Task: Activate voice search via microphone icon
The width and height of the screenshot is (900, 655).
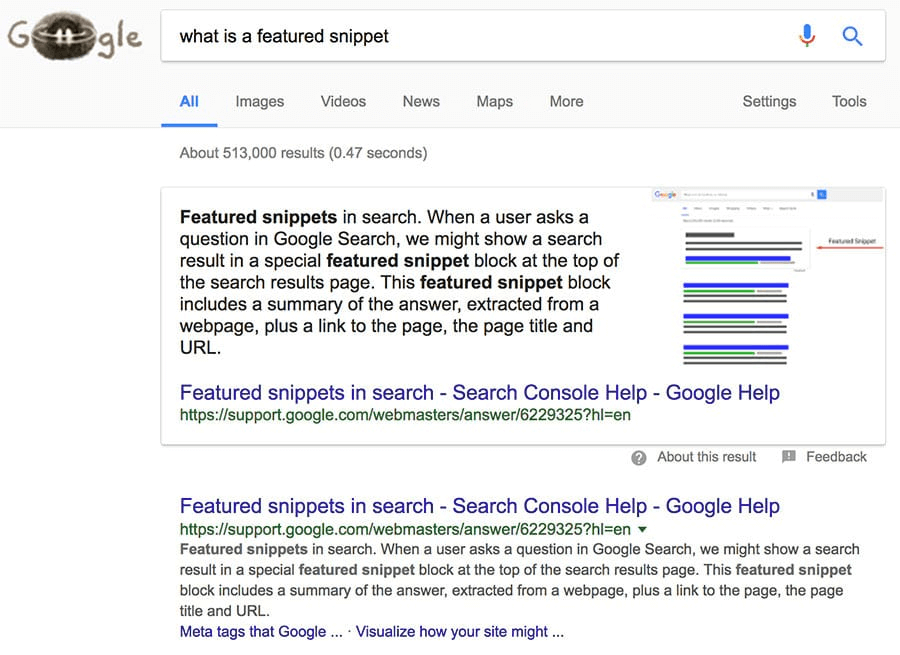Action: click(807, 35)
